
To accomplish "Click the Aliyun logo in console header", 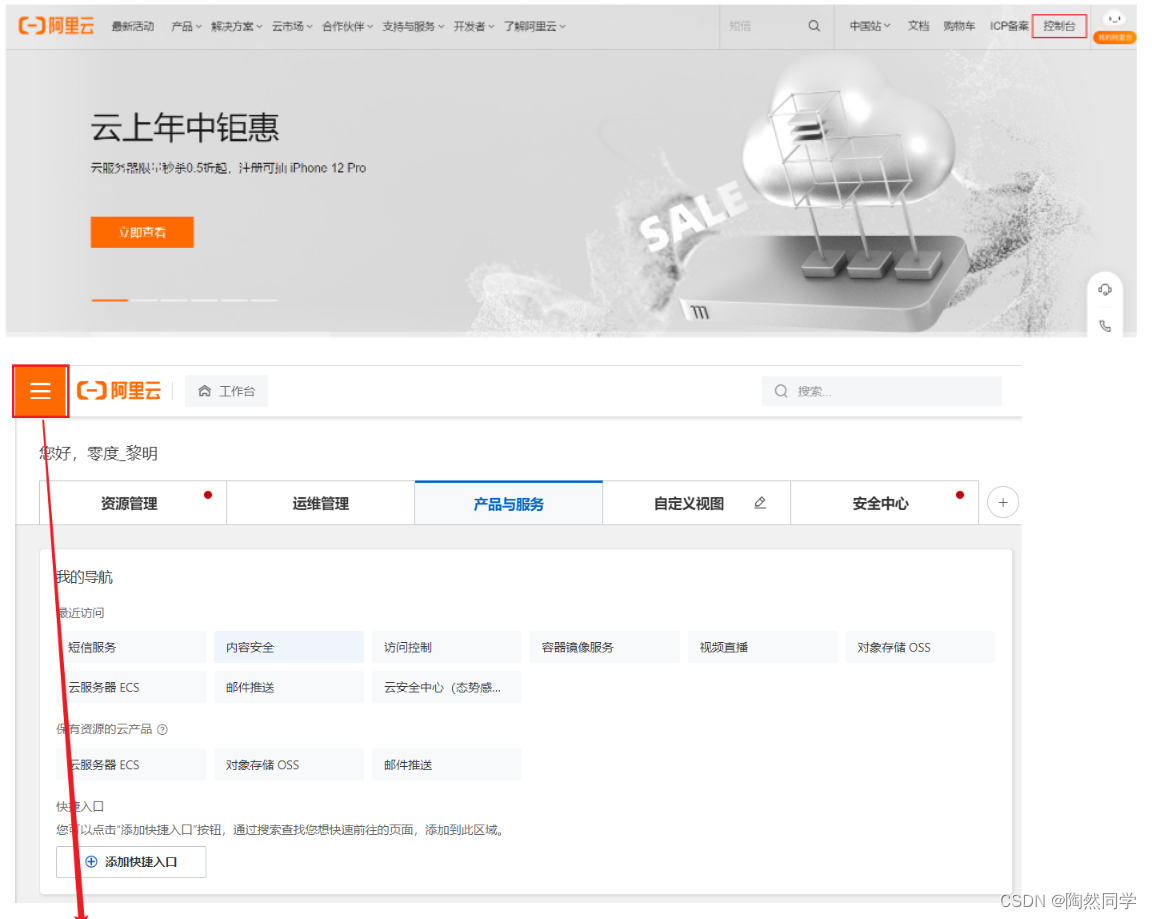I will (119, 391).
